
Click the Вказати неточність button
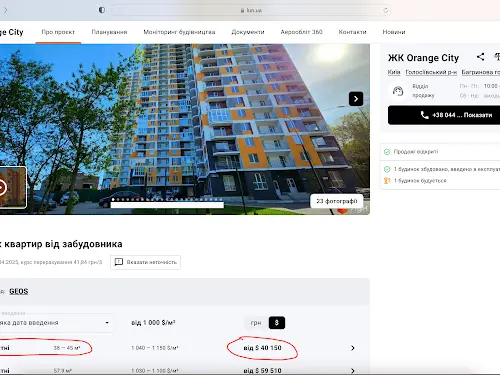click(146, 262)
